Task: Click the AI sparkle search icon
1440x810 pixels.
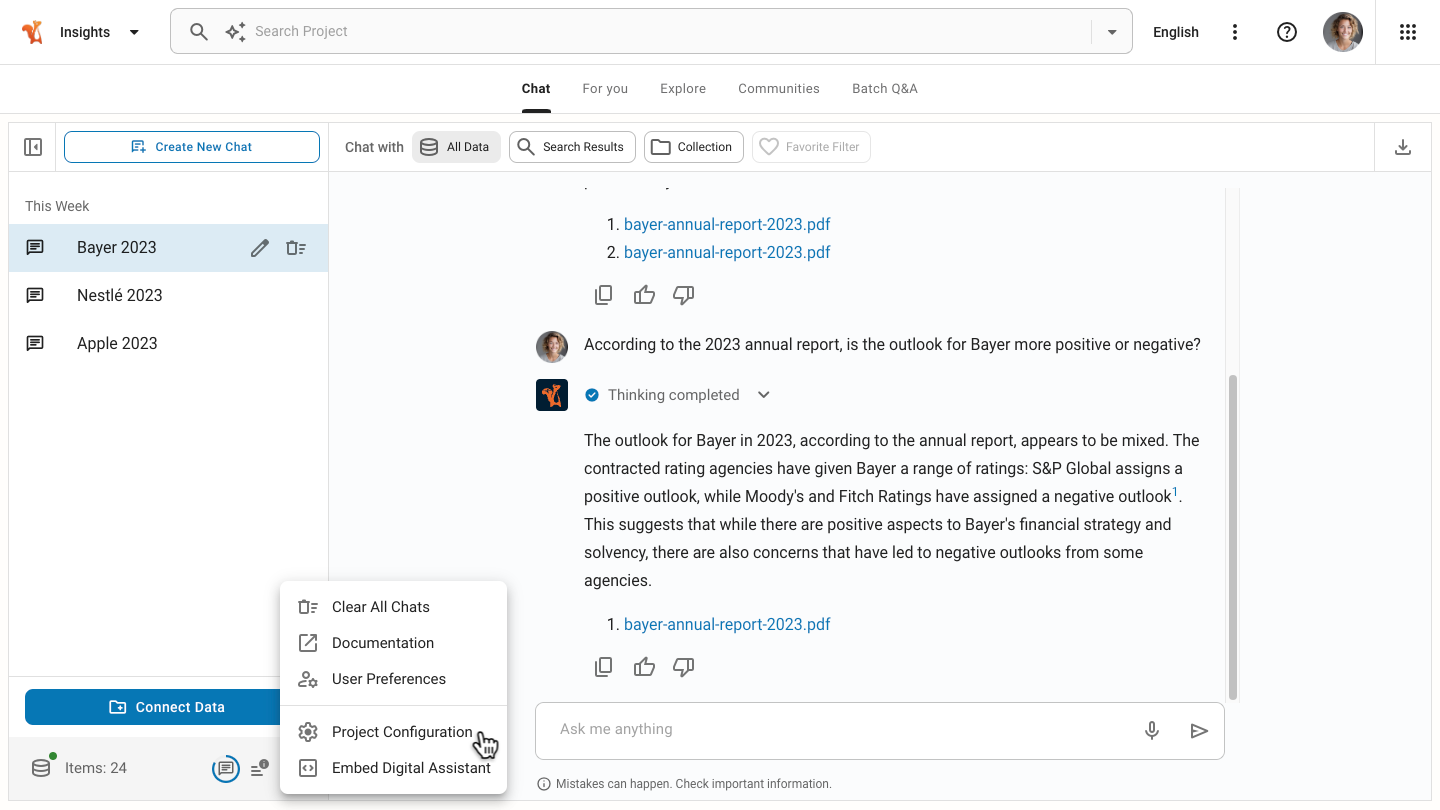Action: pyautogui.click(x=235, y=32)
